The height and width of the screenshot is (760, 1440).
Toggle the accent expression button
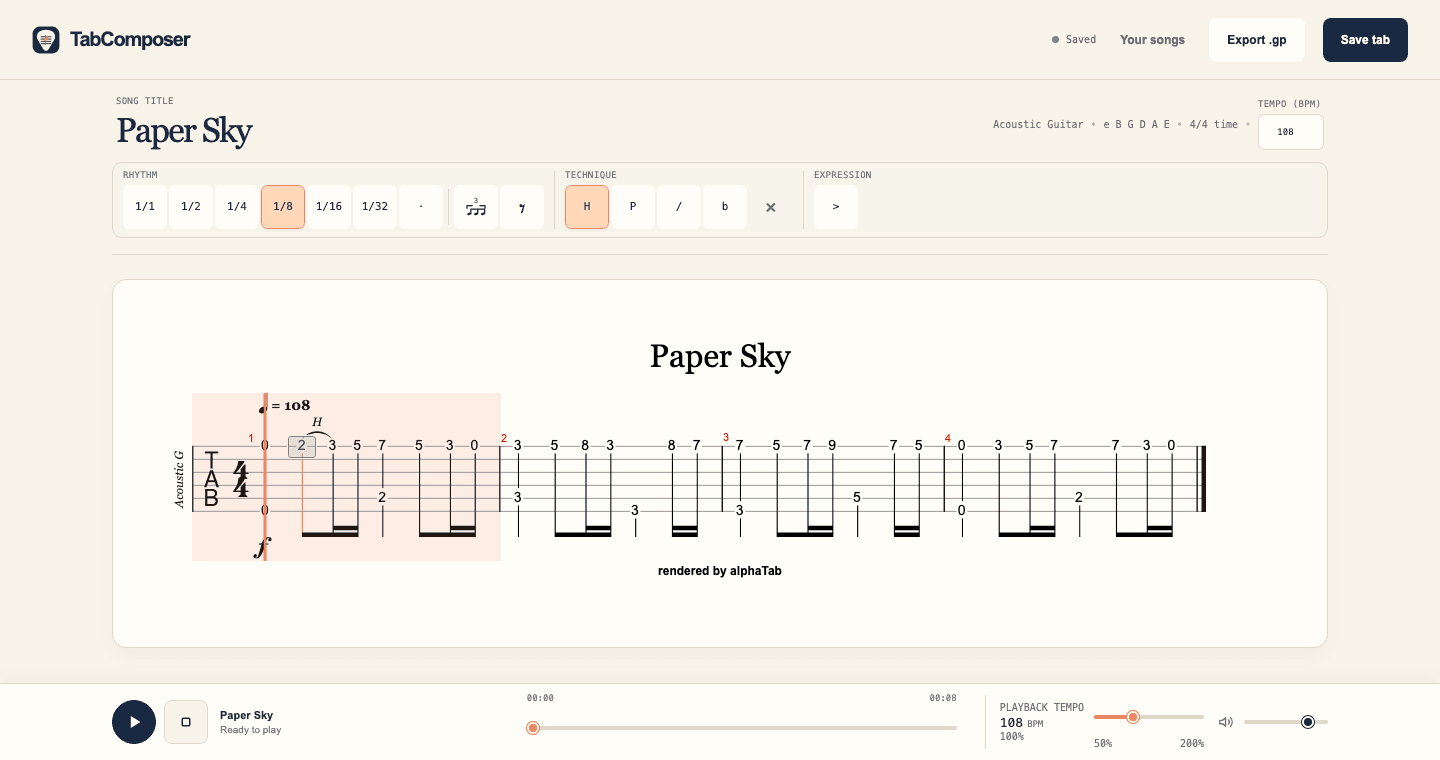click(x=836, y=207)
